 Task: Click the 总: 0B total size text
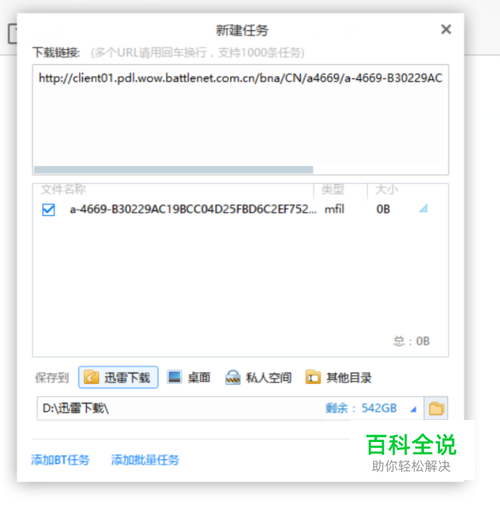click(412, 341)
